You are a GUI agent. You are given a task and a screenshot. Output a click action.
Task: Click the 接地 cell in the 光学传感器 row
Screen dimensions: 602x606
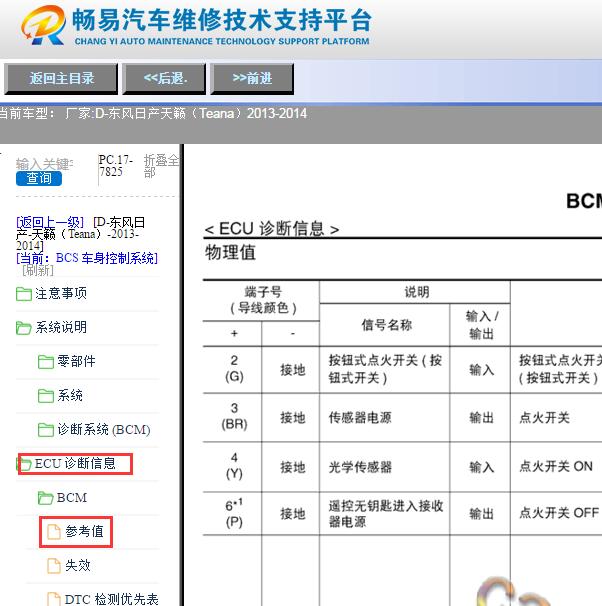point(292,467)
